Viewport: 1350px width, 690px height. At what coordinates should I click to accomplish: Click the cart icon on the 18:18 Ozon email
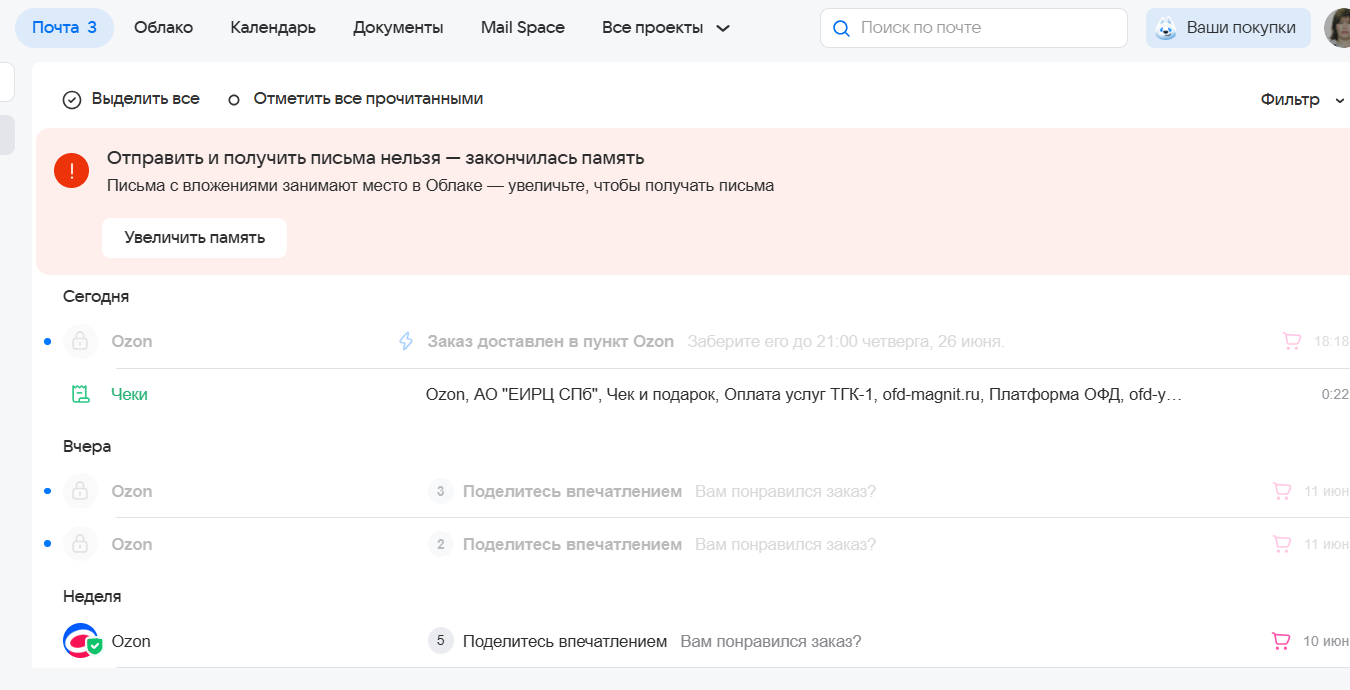click(x=1292, y=341)
